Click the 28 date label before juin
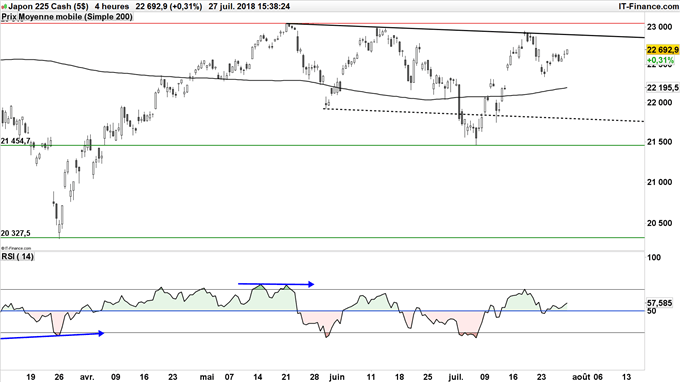This screenshot has width=680, height=382. pyautogui.click(x=315, y=377)
